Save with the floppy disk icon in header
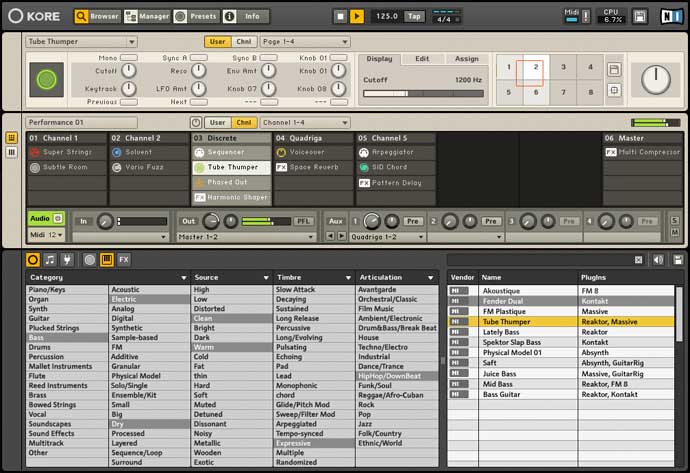The height and width of the screenshot is (473, 690). 640,16
